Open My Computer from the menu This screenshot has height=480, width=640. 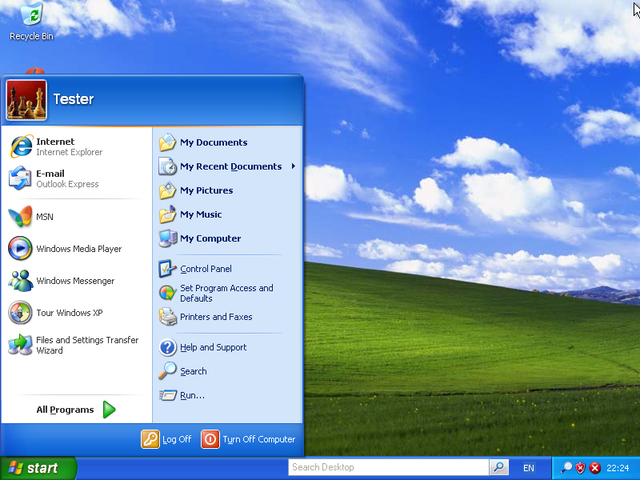(x=209, y=239)
